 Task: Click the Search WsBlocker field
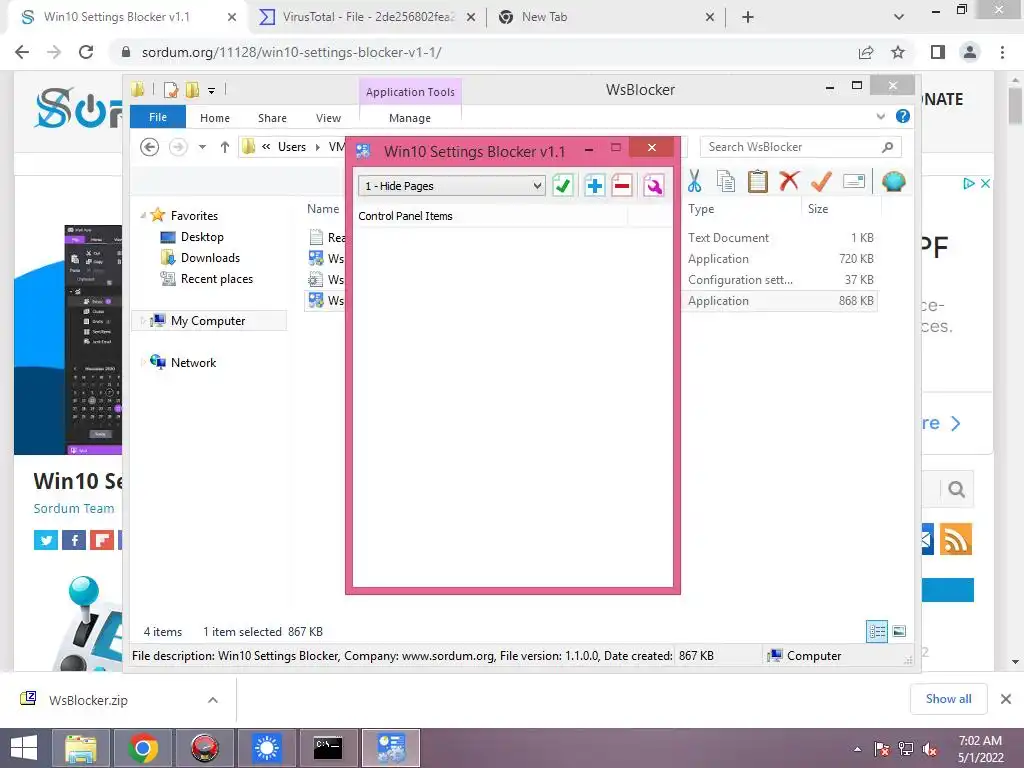[x=801, y=147]
